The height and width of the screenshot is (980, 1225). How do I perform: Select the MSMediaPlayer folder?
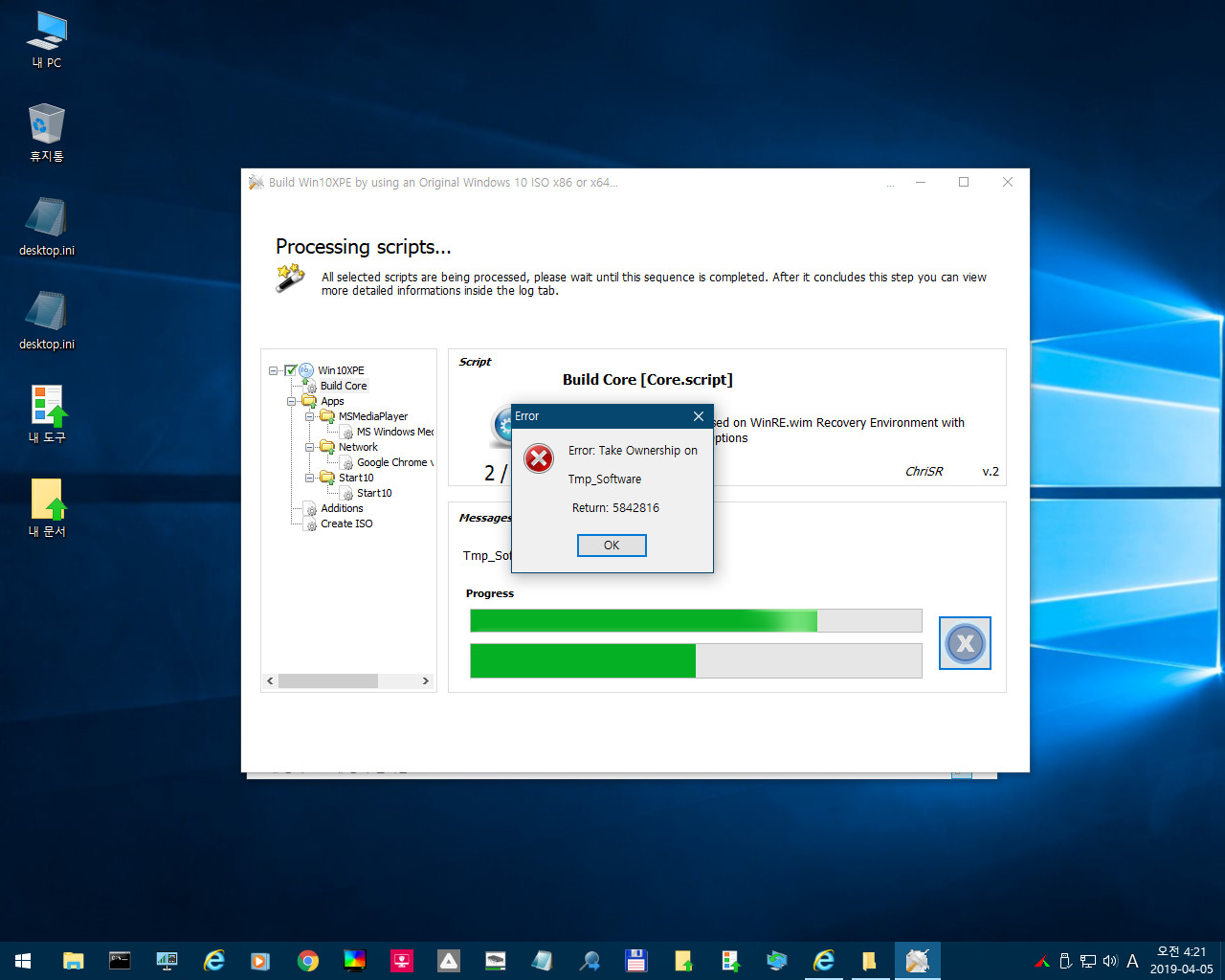pyautogui.click(x=373, y=416)
